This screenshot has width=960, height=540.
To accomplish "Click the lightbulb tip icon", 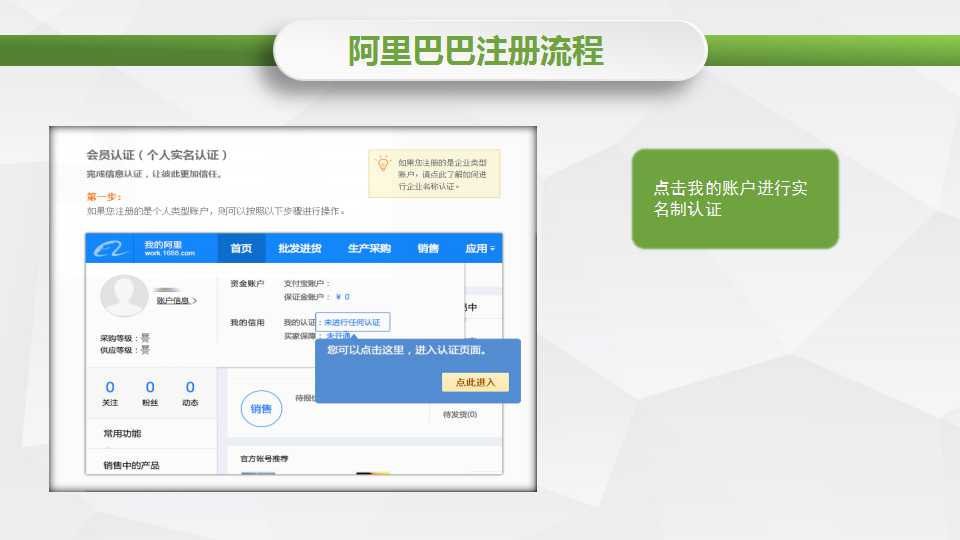I will point(383,164).
